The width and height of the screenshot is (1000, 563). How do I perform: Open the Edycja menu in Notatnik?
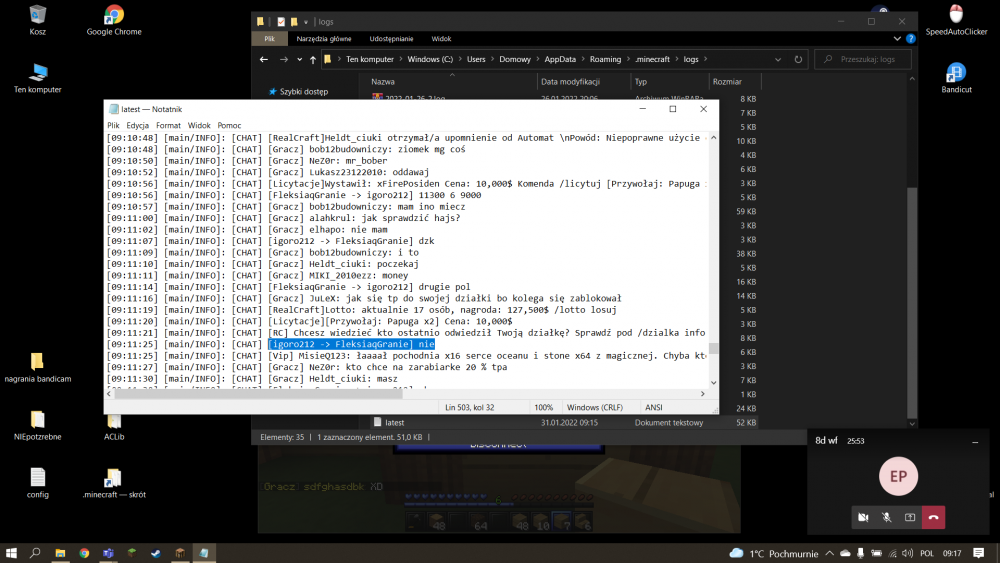pos(138,125)
